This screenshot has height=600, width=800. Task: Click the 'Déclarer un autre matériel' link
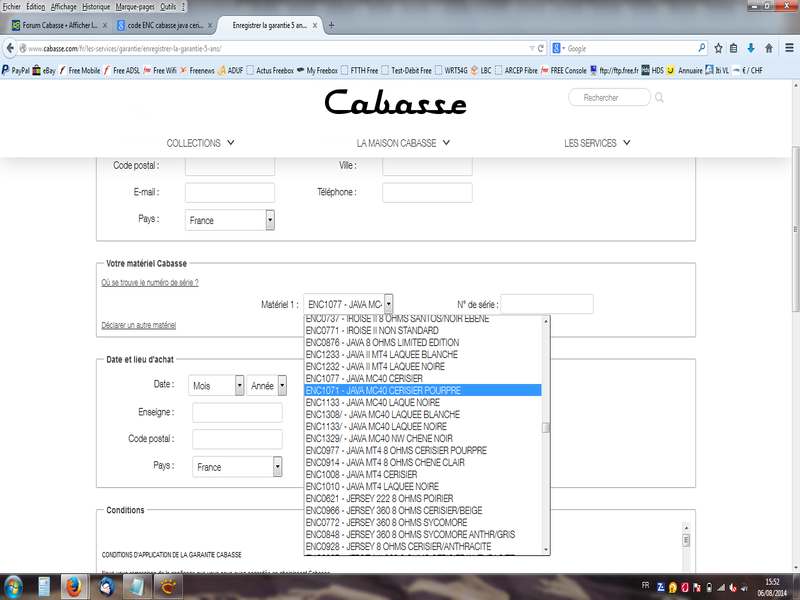[x=138, y=325]
